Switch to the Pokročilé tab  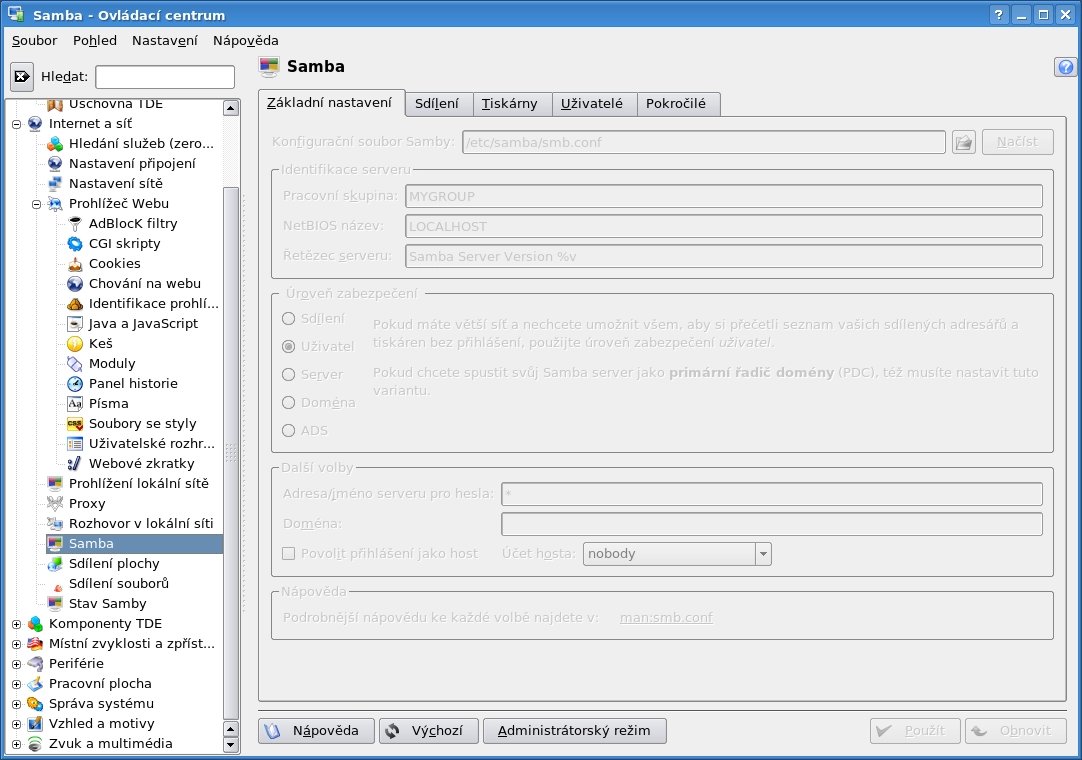pos(676,104)
